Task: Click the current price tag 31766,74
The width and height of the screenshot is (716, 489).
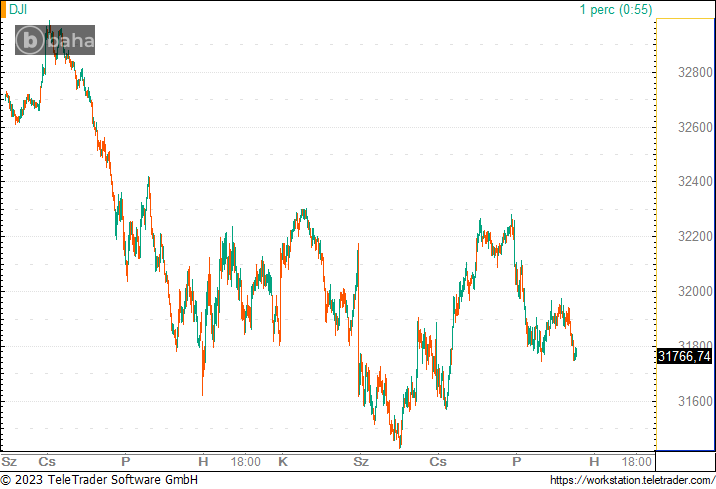Action: point(684,356)
